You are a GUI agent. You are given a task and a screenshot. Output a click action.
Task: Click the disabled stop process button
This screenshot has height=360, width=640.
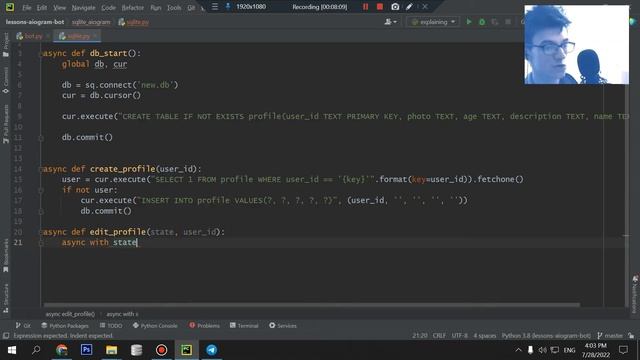tap(508, 22)
